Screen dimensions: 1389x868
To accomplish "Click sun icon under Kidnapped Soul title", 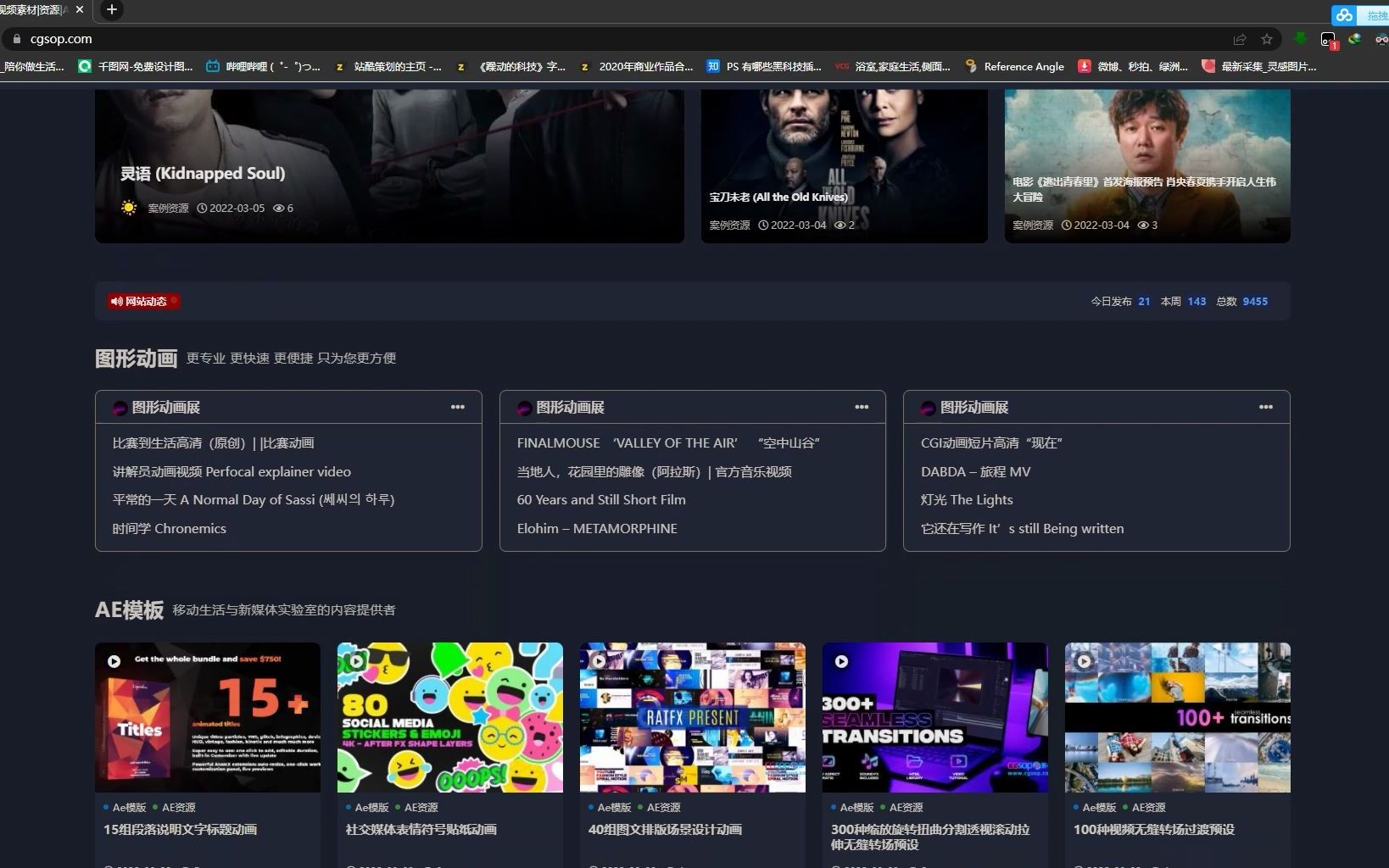I will click(129, 208).
